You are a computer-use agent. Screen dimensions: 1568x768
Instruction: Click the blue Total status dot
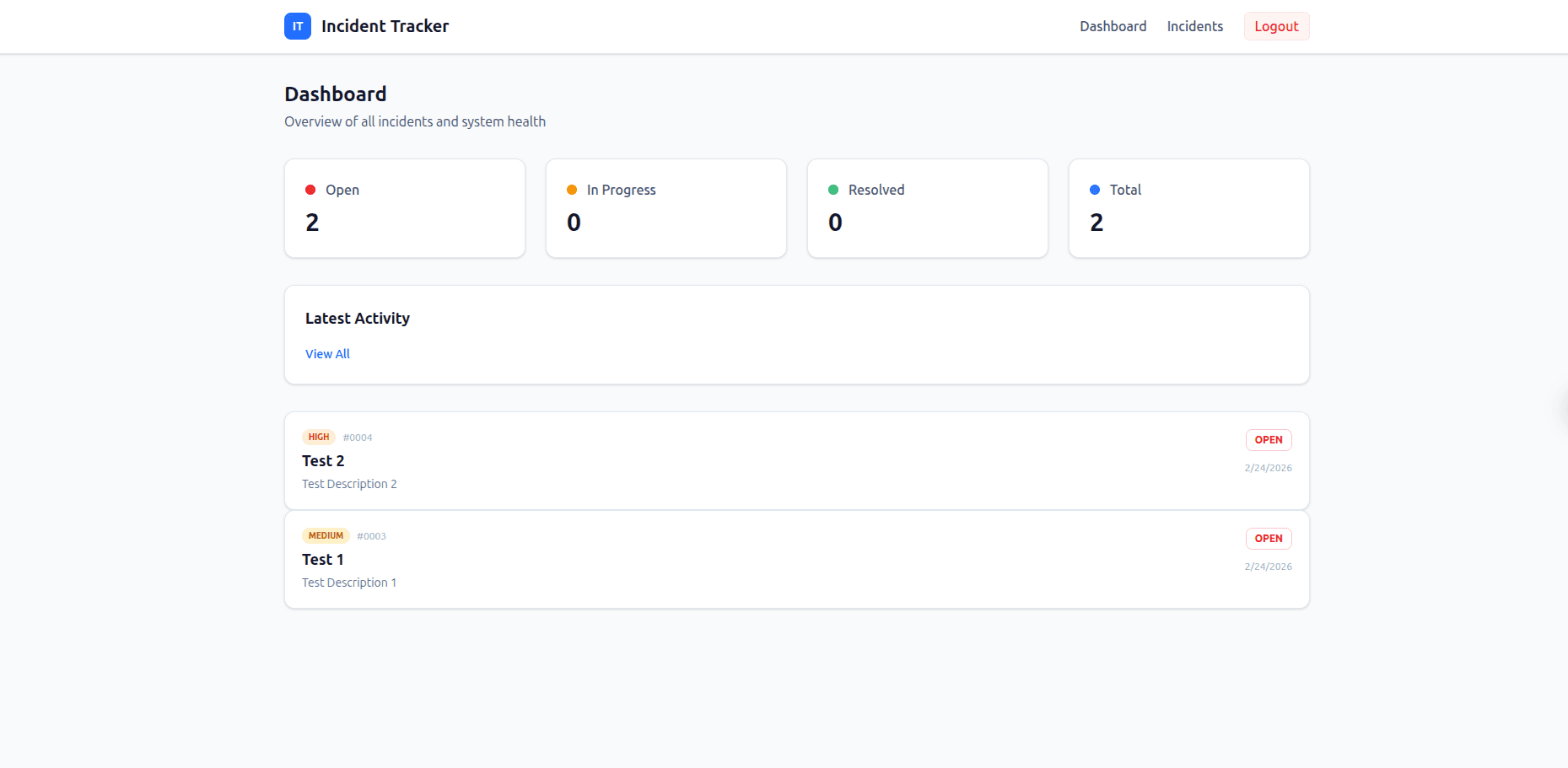coord(1095,189)
